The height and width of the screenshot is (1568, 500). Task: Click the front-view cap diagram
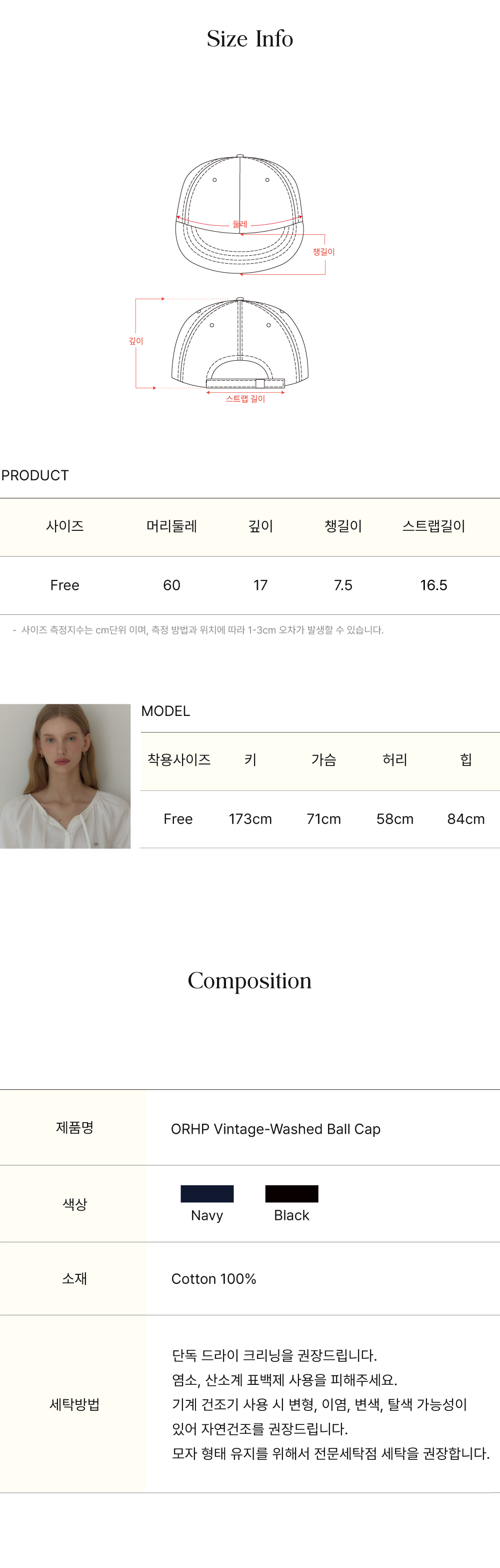(x=239, y=213)
